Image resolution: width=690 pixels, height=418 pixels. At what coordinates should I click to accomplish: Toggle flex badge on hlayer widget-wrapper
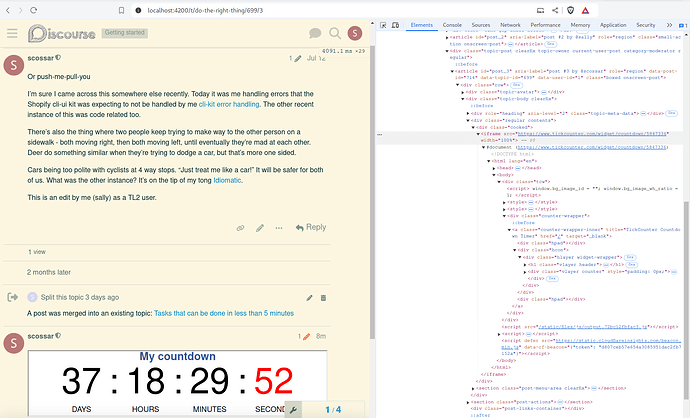pos(630,257)
